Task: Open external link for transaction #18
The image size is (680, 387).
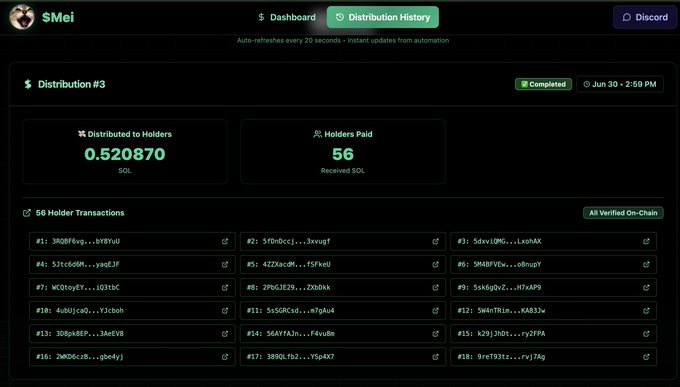Action: pos(646,357)
